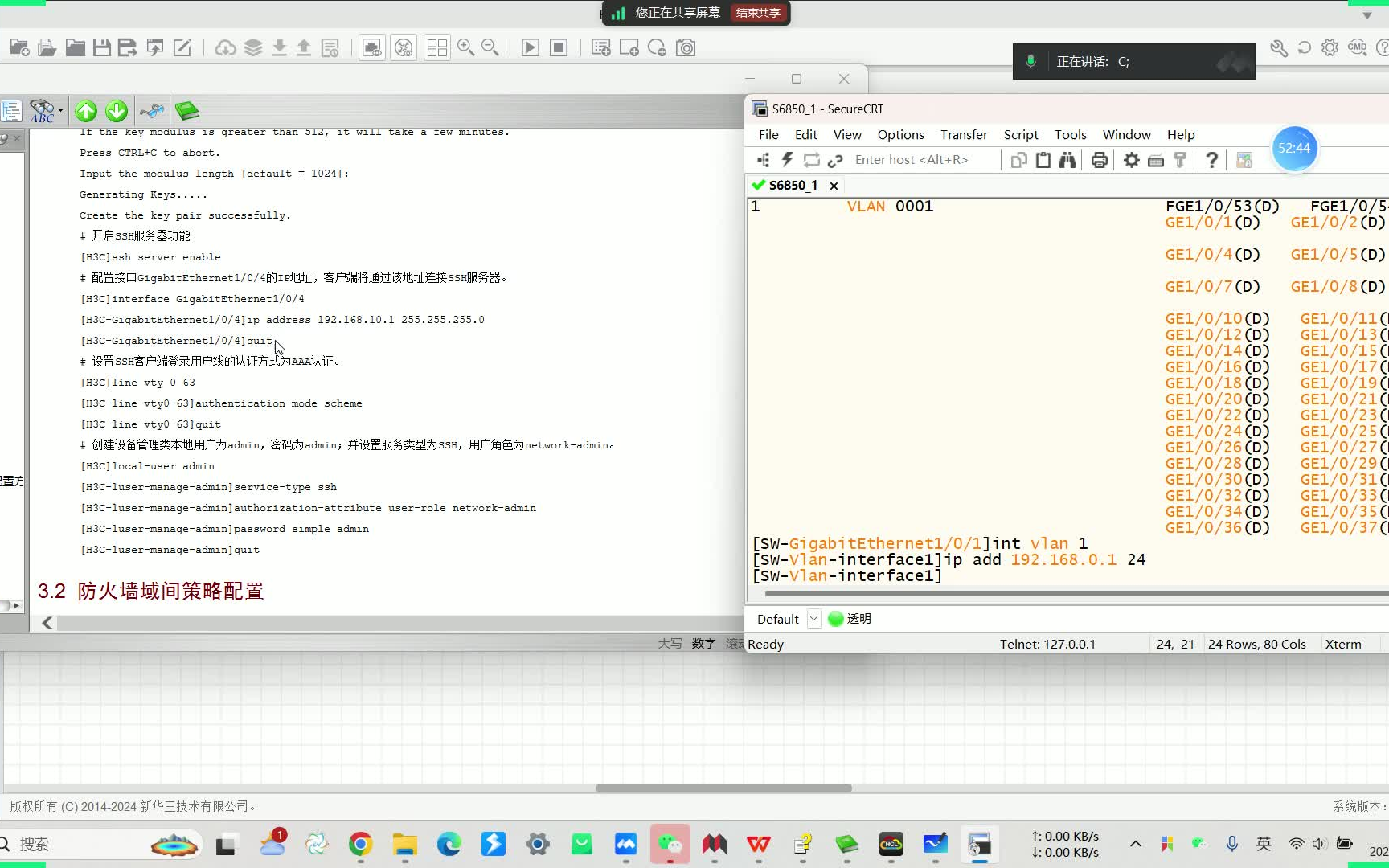The image size is (1389, 868).
Task: Click the eyeglasses icon in help viewer
Action: pyautogui.click(x=151, y=111)
